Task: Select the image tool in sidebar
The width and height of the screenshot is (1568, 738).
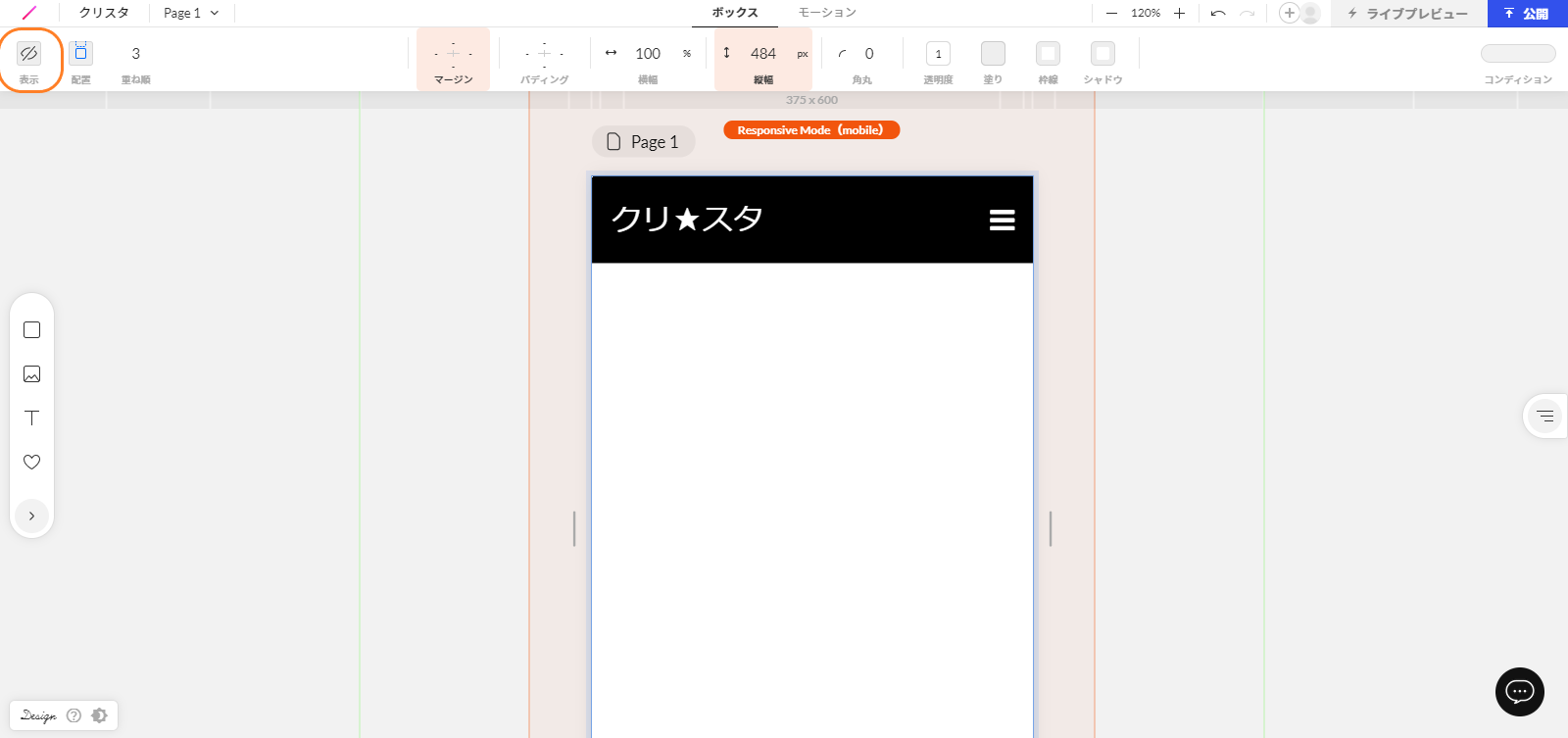Action: [x=31, y=374]
